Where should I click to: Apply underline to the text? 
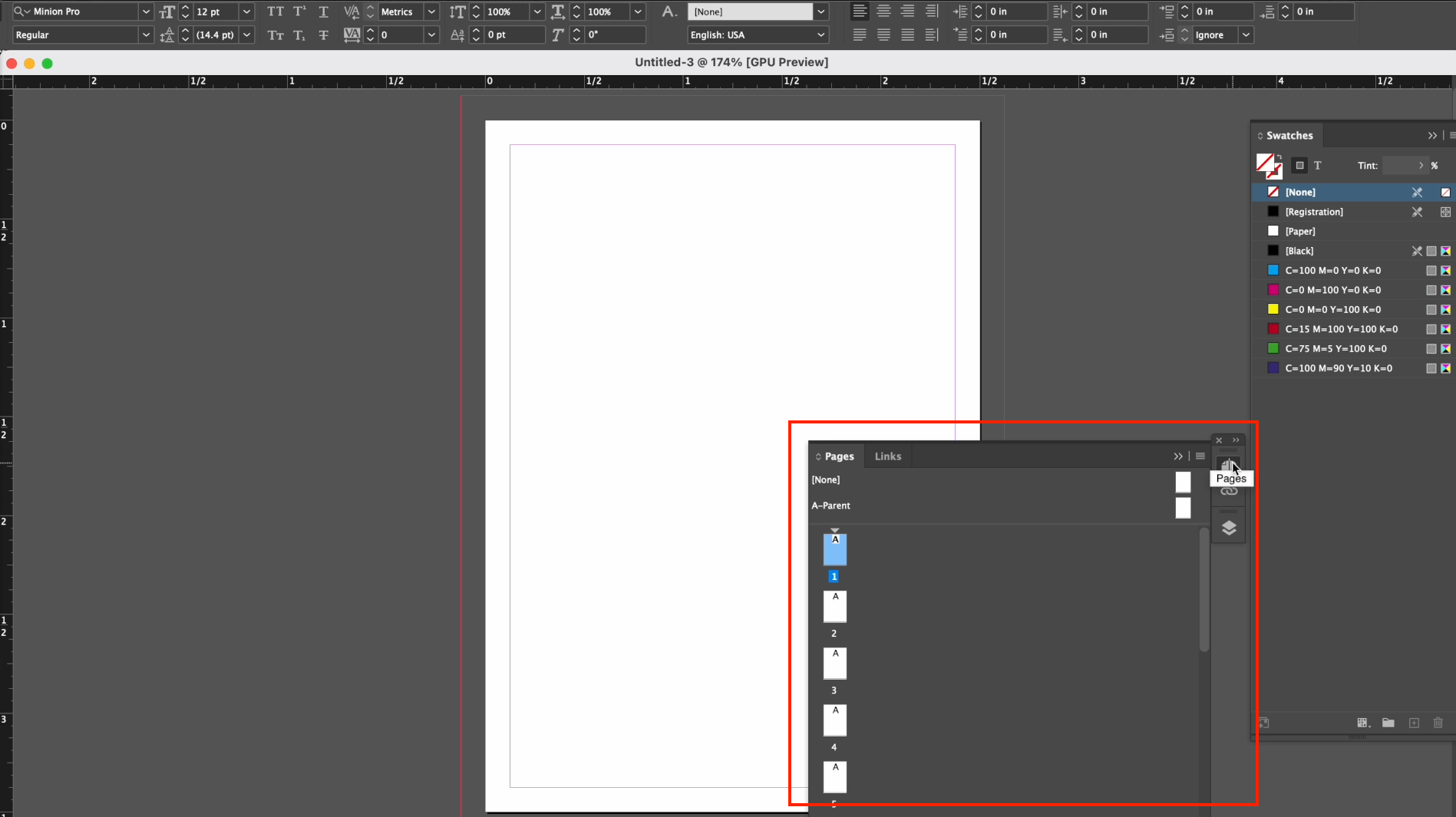pos(323,12)
